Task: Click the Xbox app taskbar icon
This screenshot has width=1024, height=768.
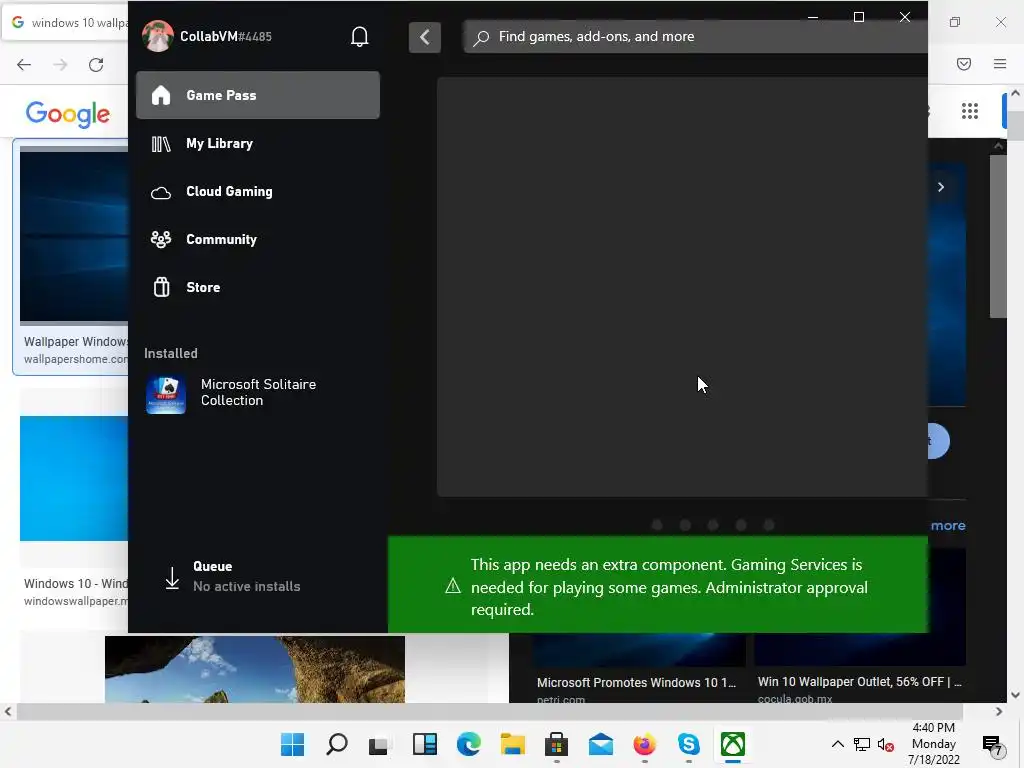Action: click(733, 744)
